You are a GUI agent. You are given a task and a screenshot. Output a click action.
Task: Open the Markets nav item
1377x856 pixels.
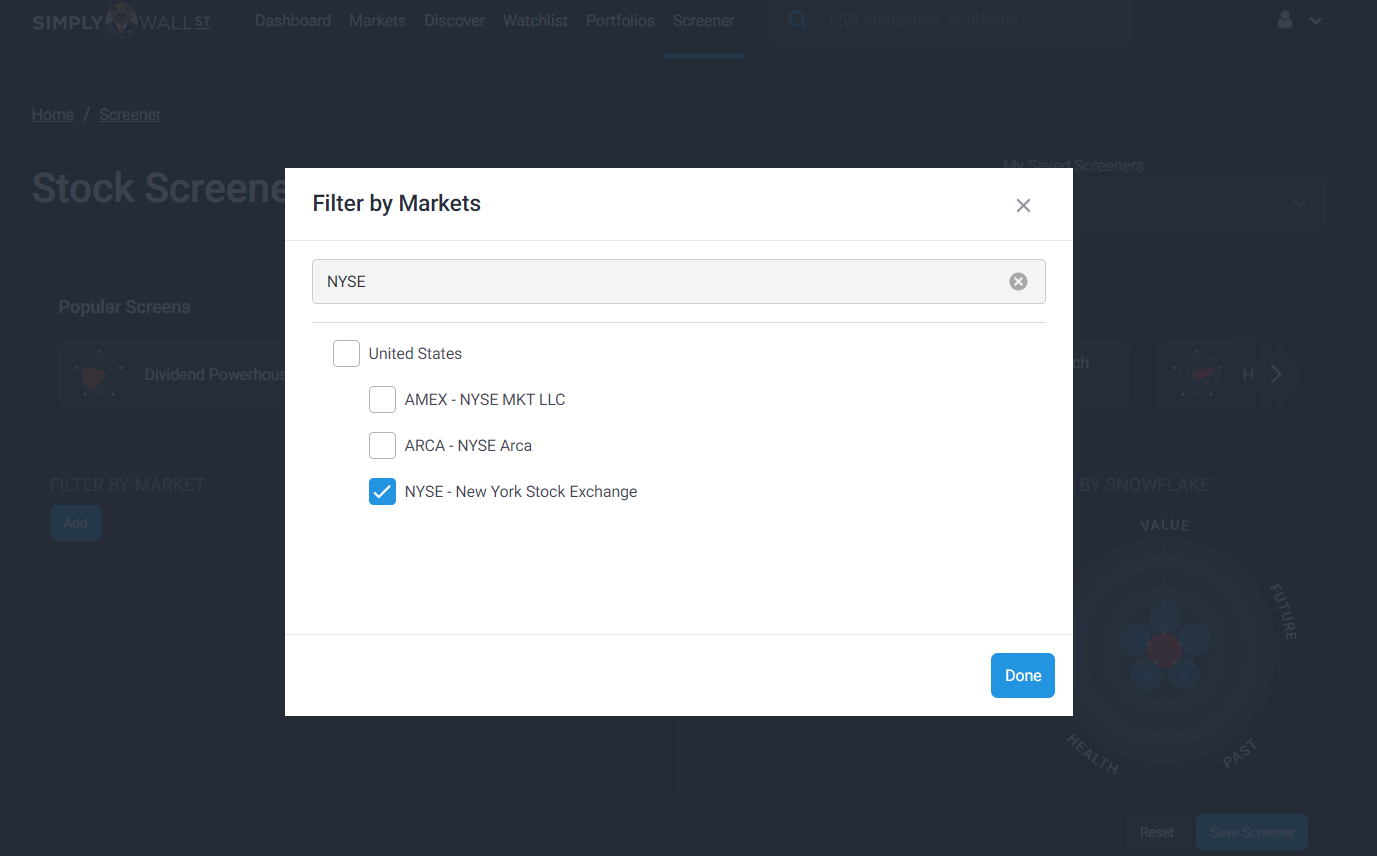point(378,20)
